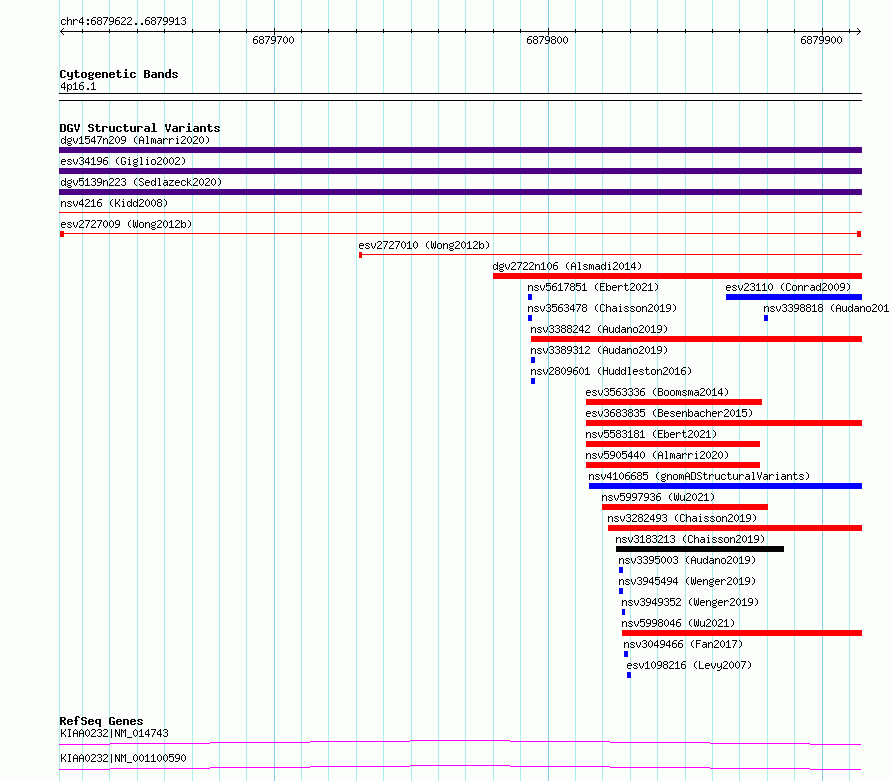Viewport: 890px width, 781px height.
Task: Open the esv3563336 (Boomsma2014) label
Action: (x=657, y=392)
